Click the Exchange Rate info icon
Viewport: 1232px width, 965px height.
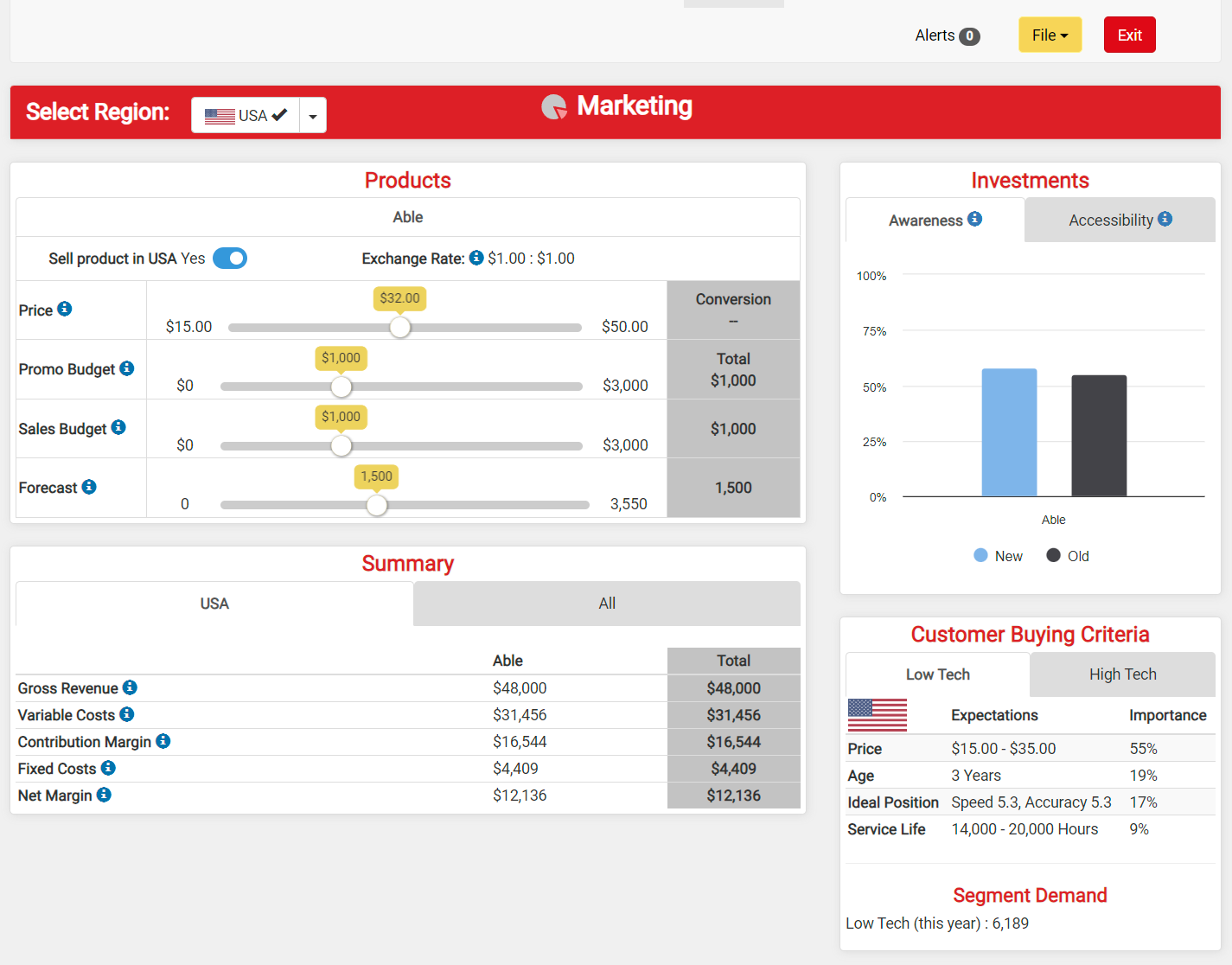pos(476,258)
